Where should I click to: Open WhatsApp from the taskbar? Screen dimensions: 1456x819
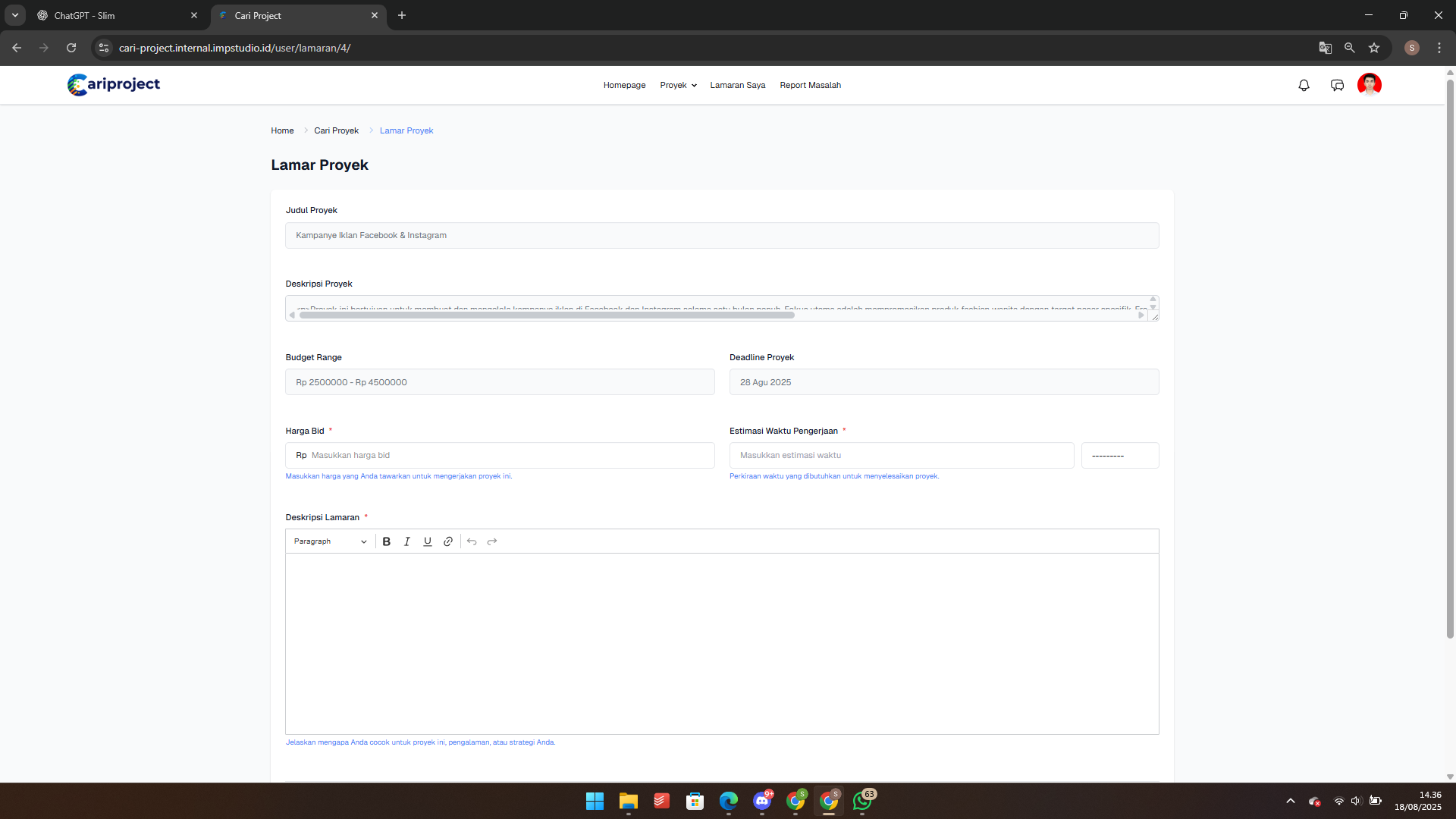tap(862, 801)
